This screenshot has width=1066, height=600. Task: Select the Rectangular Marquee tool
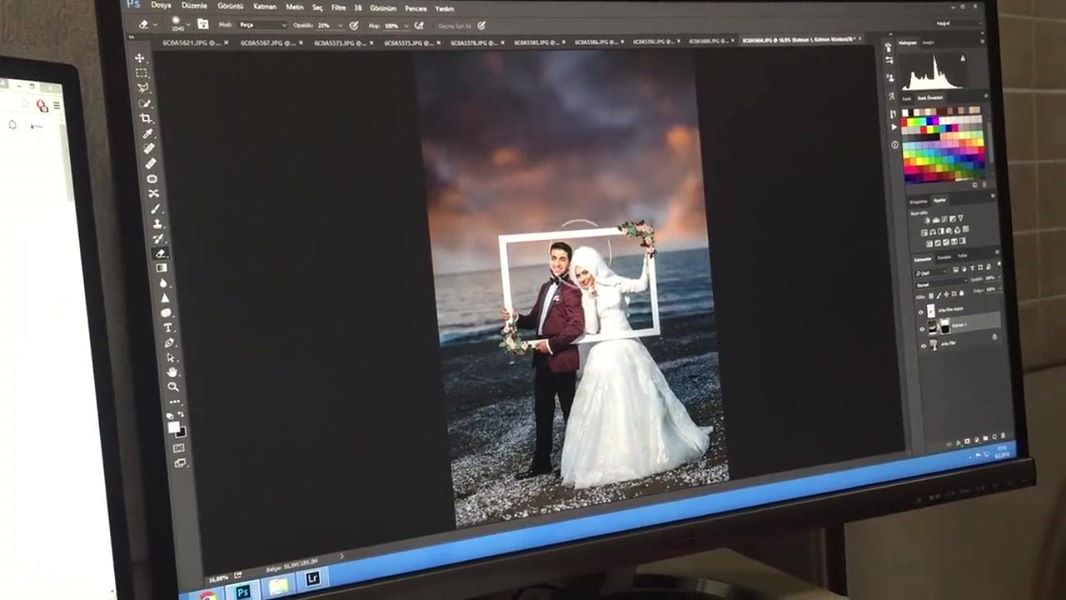(141, 73)
